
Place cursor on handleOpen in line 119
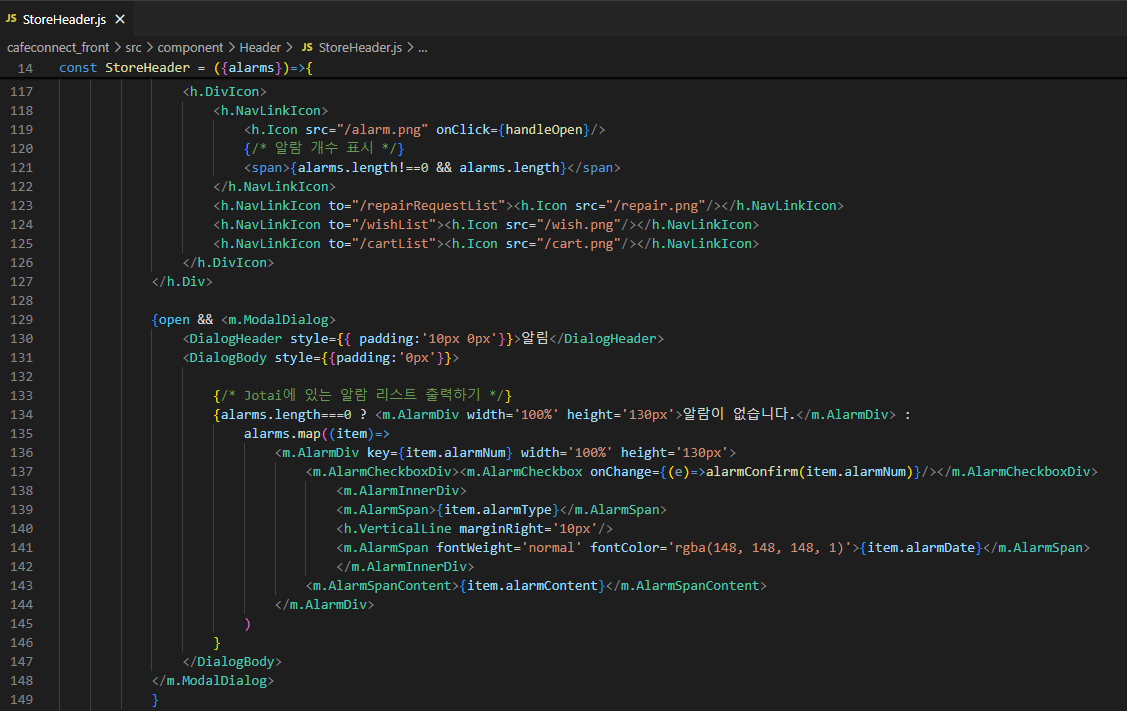(x=544, y=129)
